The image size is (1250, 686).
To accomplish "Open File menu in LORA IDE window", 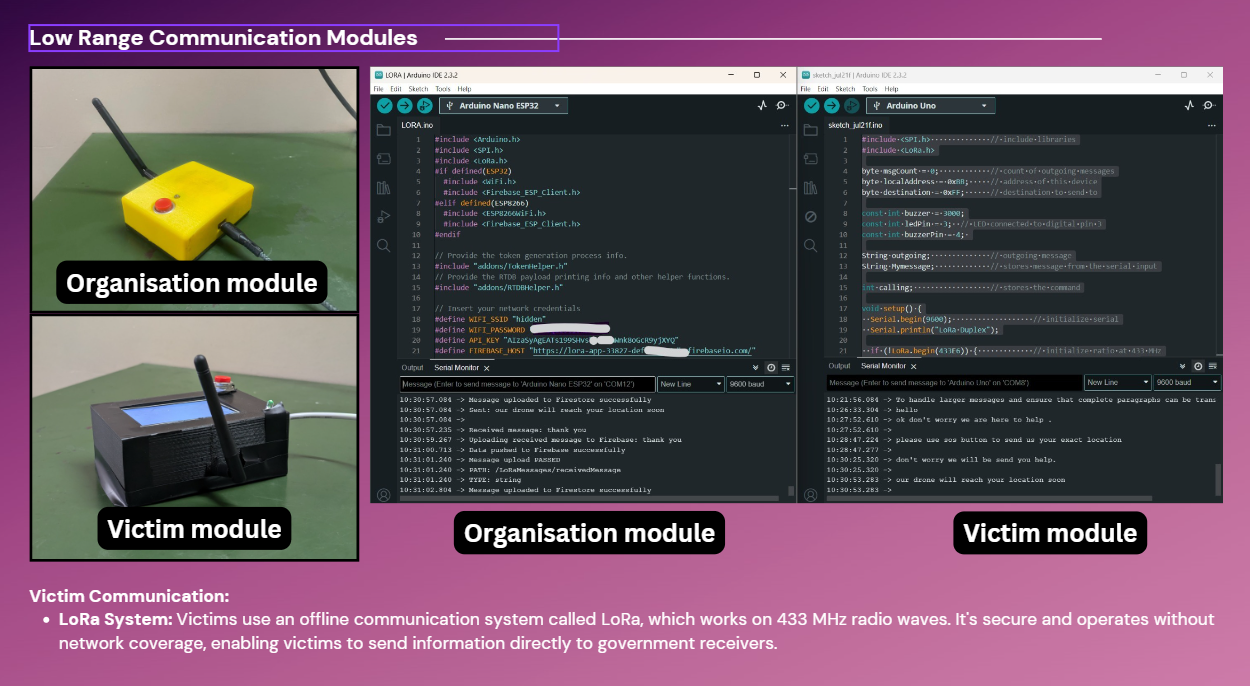I will point(379,89).
